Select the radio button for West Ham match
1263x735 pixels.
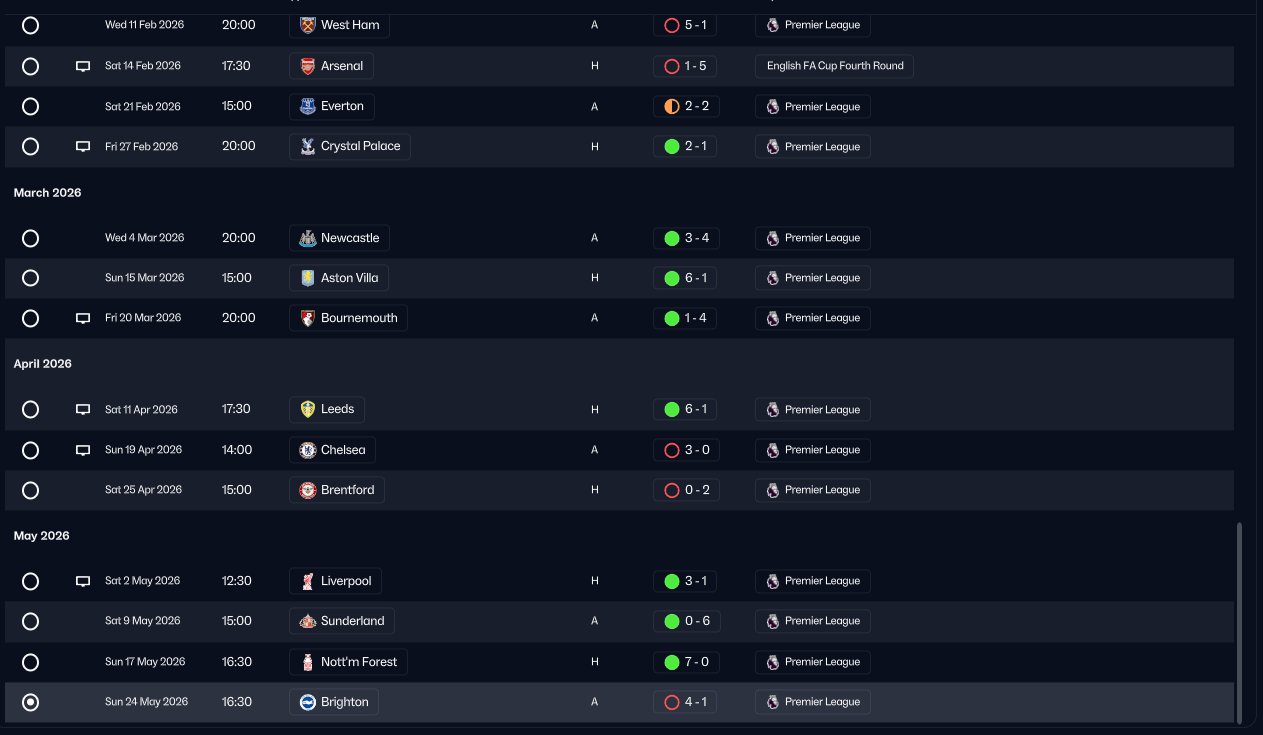pos(30,25)
